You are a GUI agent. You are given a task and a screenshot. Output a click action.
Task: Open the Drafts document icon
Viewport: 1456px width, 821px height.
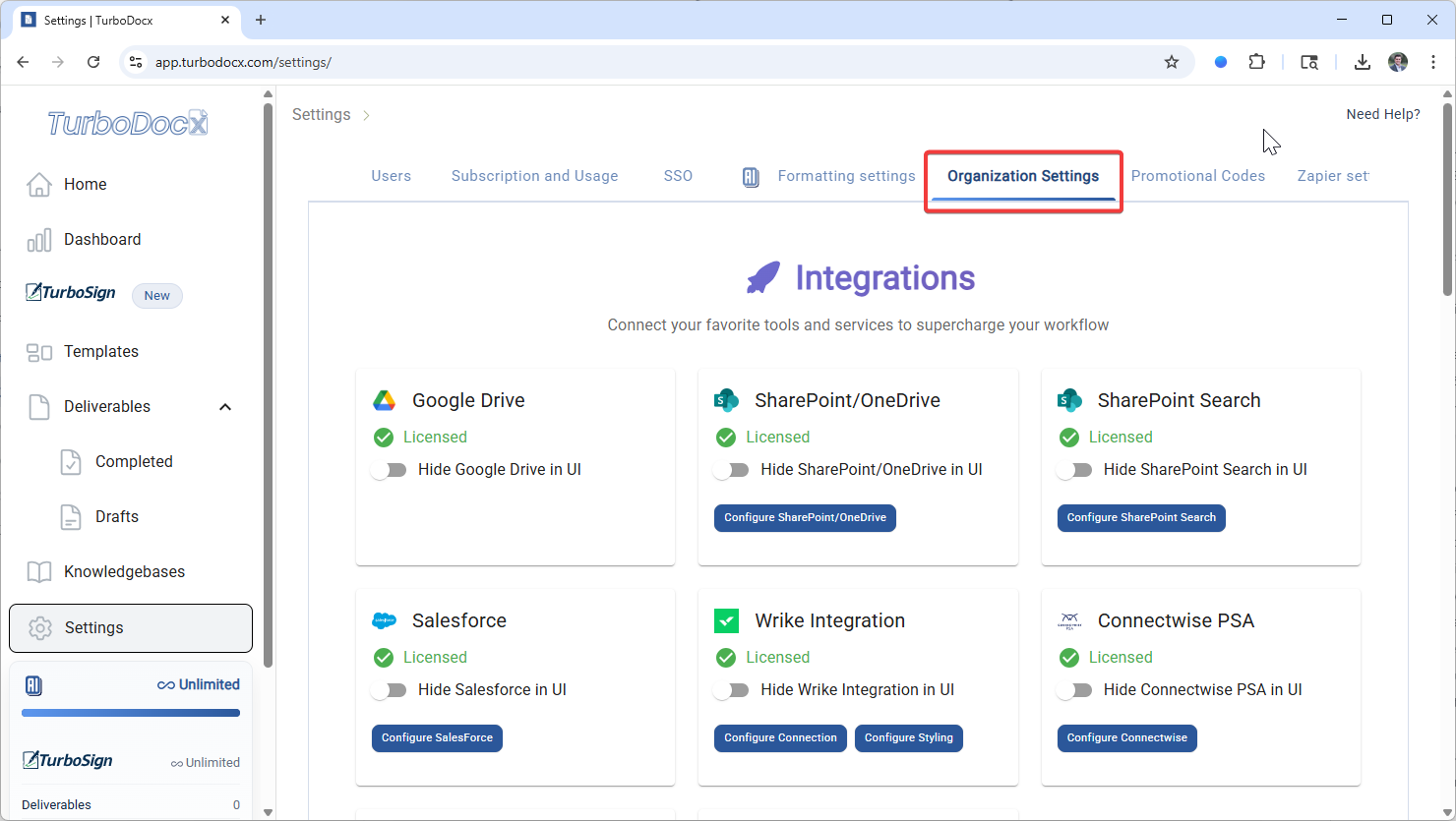point(71,517)
